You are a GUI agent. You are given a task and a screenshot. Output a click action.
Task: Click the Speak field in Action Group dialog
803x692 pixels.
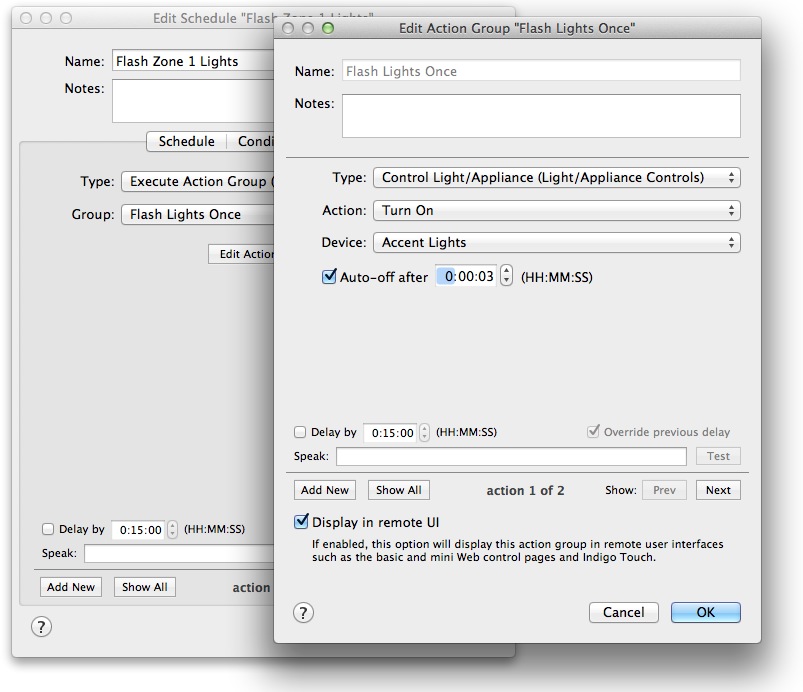(511, 456)
